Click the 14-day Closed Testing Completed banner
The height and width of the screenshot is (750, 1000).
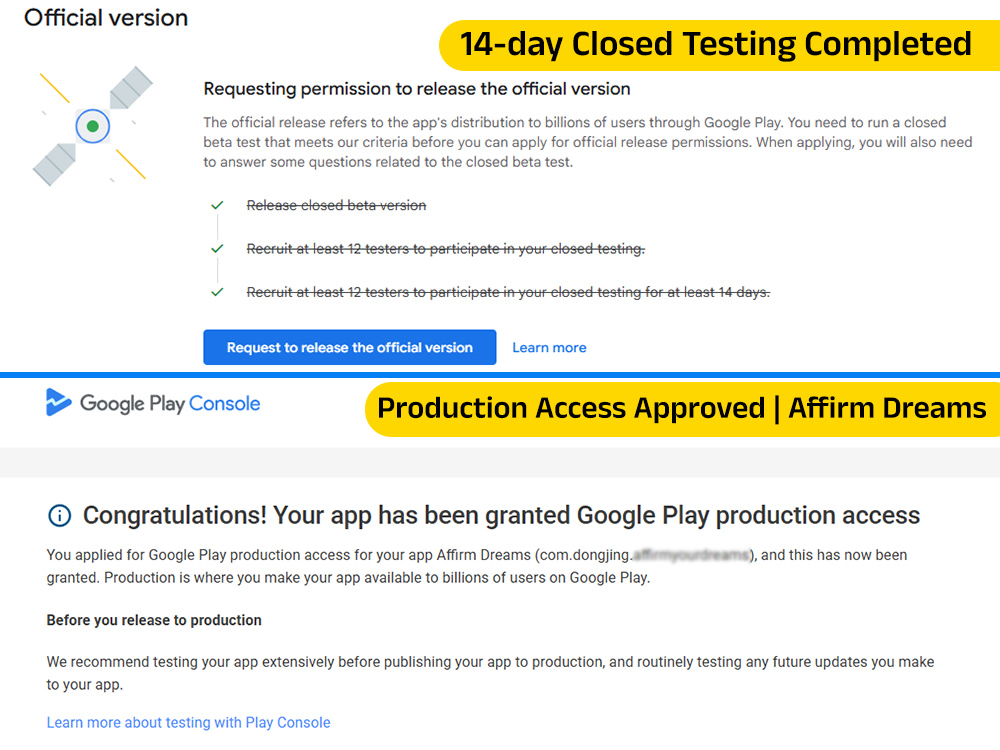pyautogui.click(x=719, y=45)
